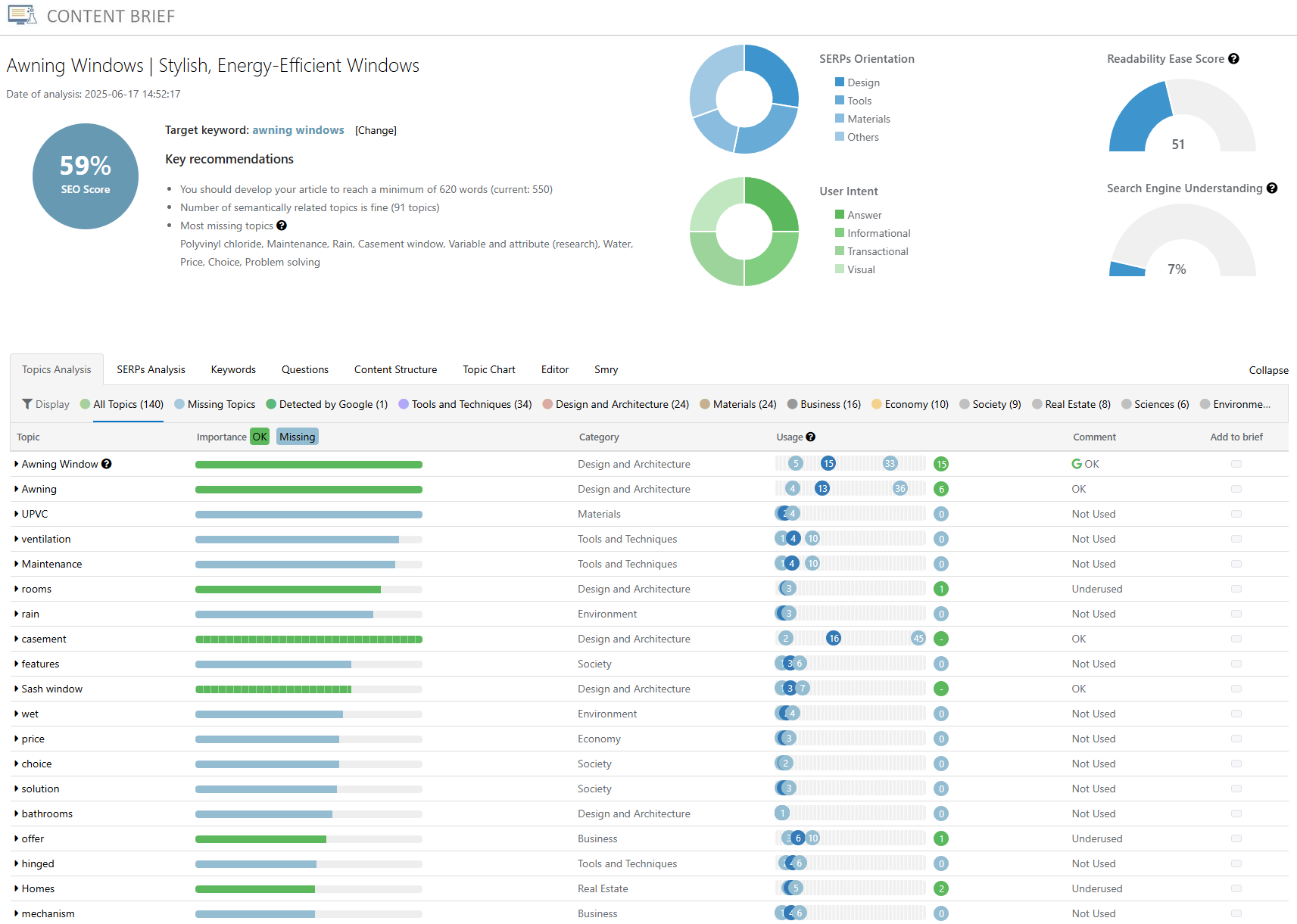Expand the ventilation topic row
The width and height of the screenshot is (1297, 924).
[x=16, y=539]
